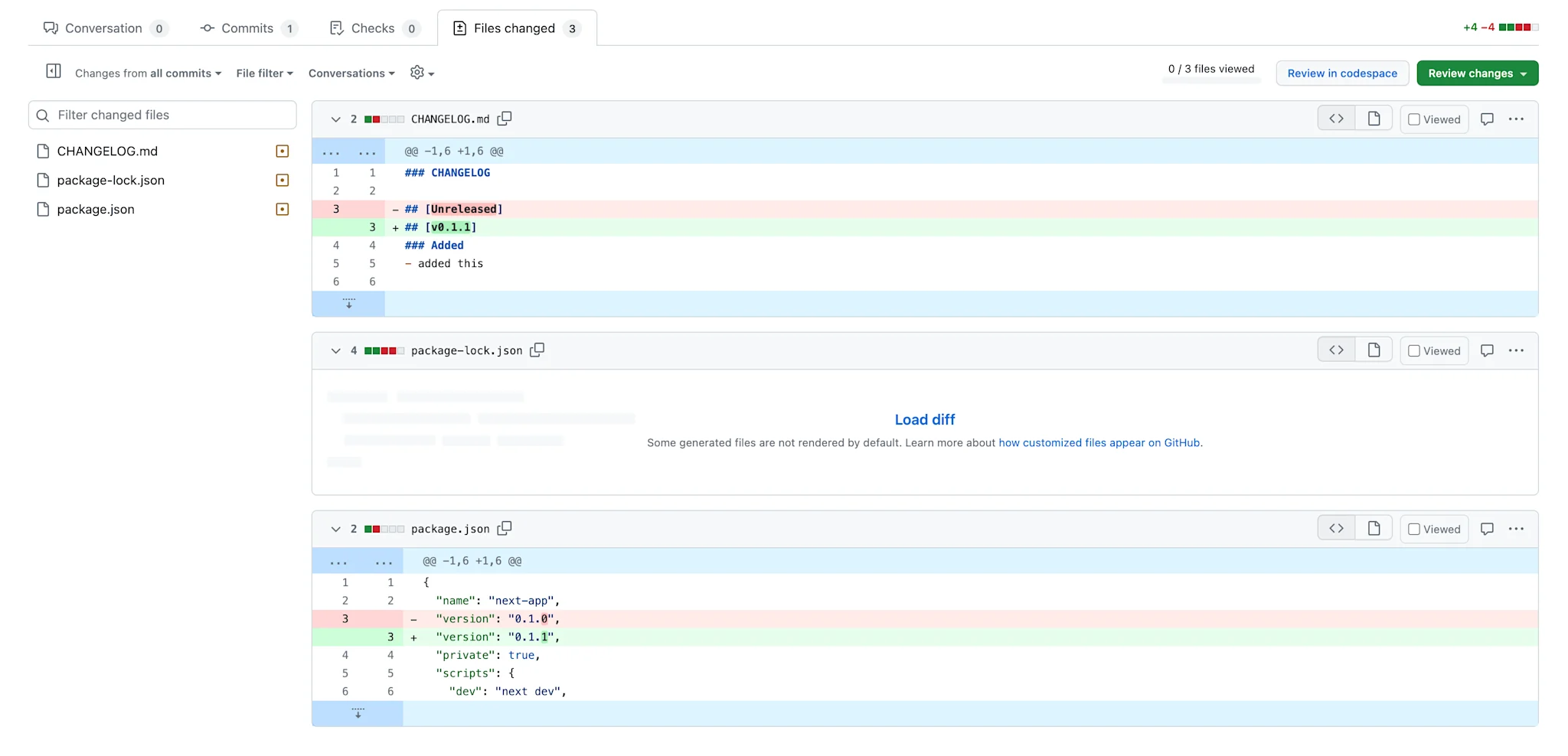The width and height of the screenshot is (1568, 756).
Task: Display the rich diff of package.json
Action: 1374,528
